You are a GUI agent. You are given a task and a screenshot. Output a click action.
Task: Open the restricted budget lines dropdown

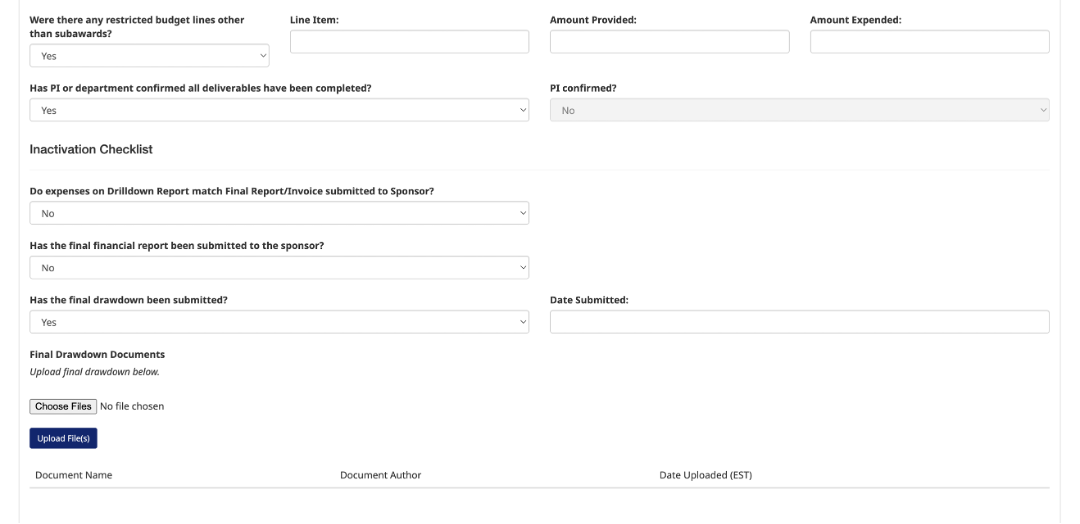point(149,56)
